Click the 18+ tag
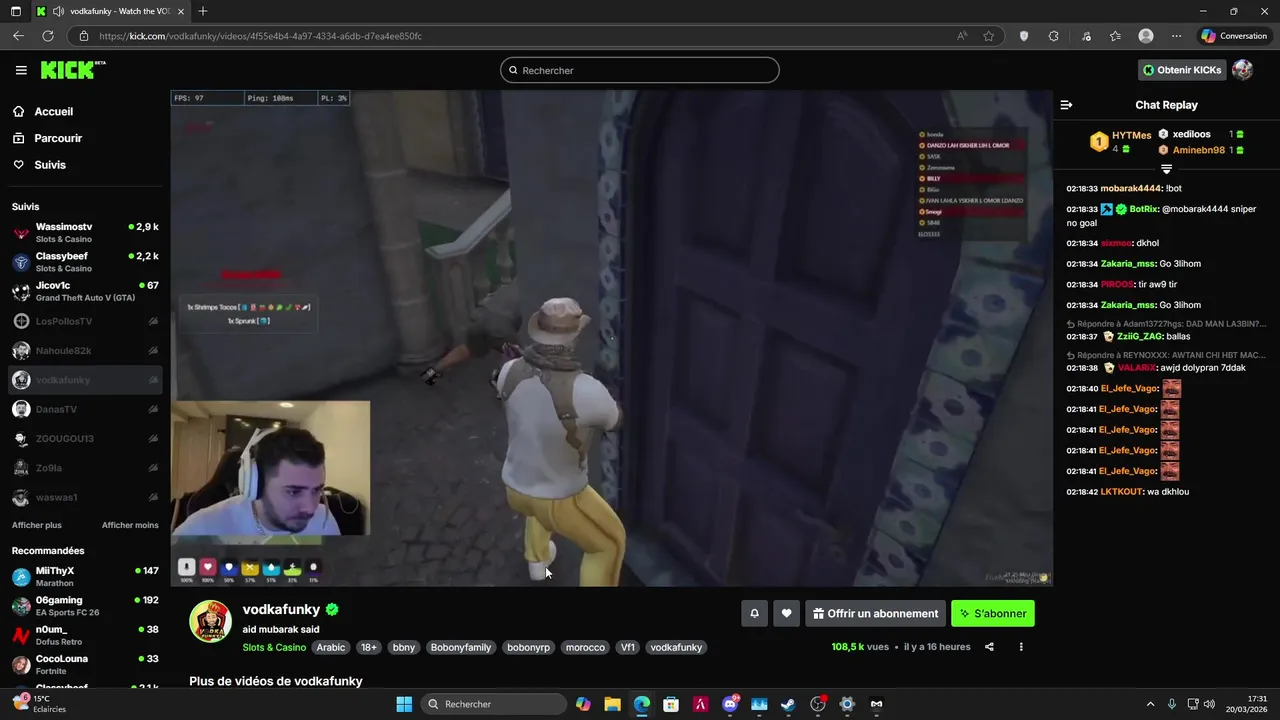This screenshot has width=1280, height=720. (x=369, y=647)
